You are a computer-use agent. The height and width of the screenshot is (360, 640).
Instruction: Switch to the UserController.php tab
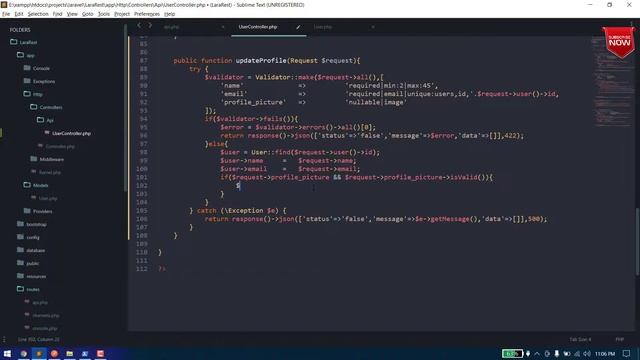coord(258,27)
